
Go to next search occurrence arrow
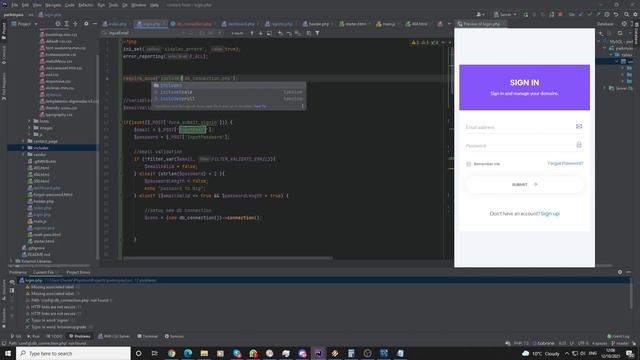[x=260, y=33]
